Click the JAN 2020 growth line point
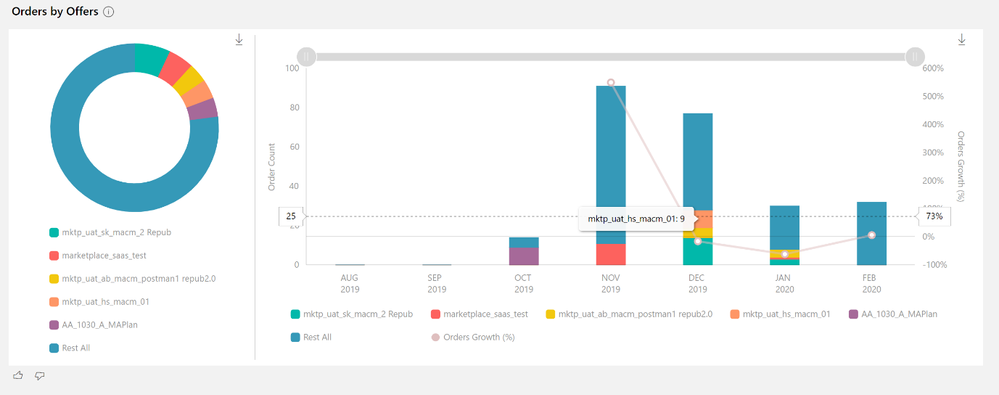999x395 pixels. 785,254
